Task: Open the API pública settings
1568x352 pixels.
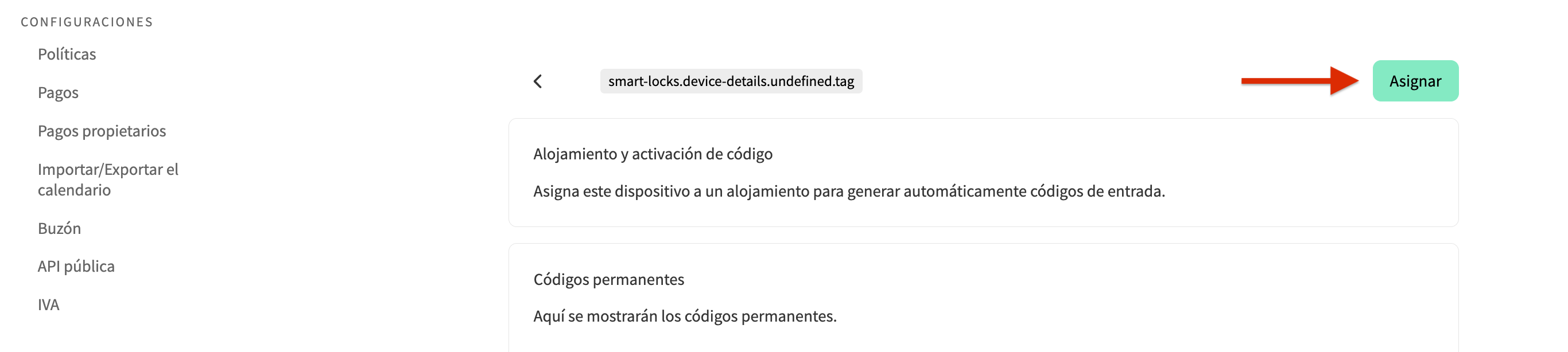Action: [x=77, y=266]
